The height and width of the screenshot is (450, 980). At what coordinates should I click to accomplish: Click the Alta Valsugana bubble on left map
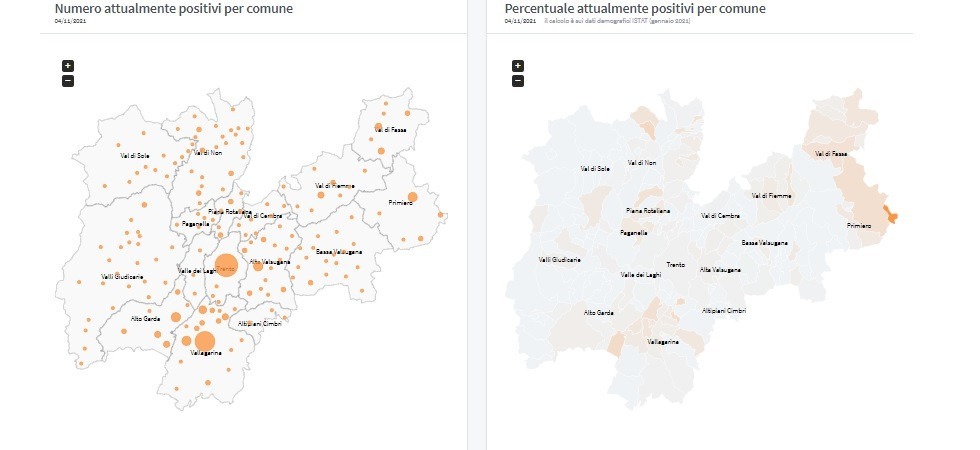click(x=258, y=266)
